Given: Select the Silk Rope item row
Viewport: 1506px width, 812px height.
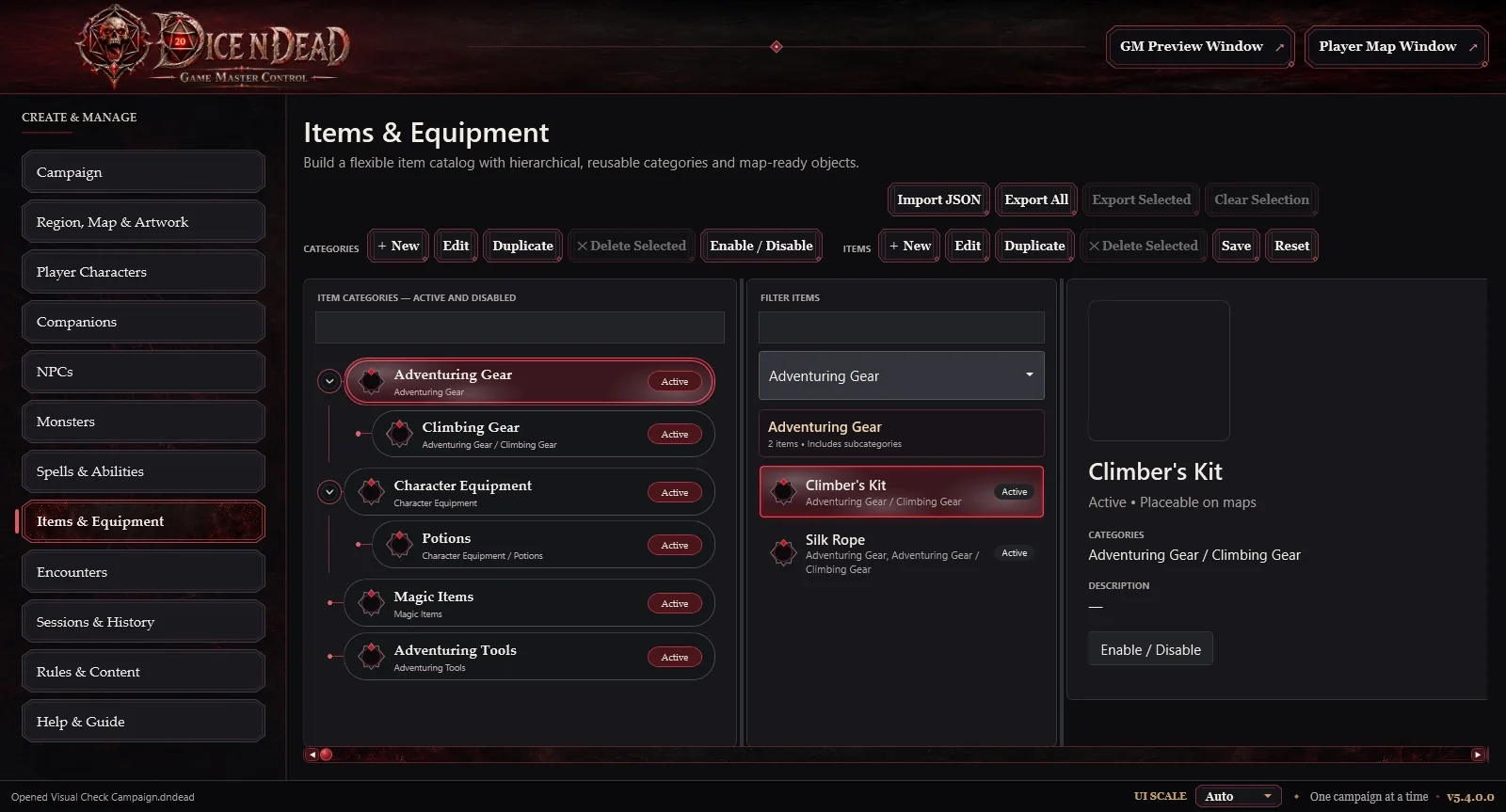Looking at the screenshot, I should pyautogui.click(x=902, y=553).
